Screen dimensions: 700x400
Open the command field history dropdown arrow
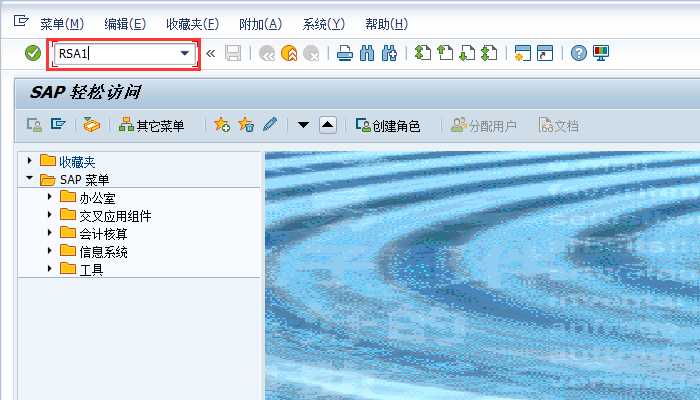tap(185, 54)
